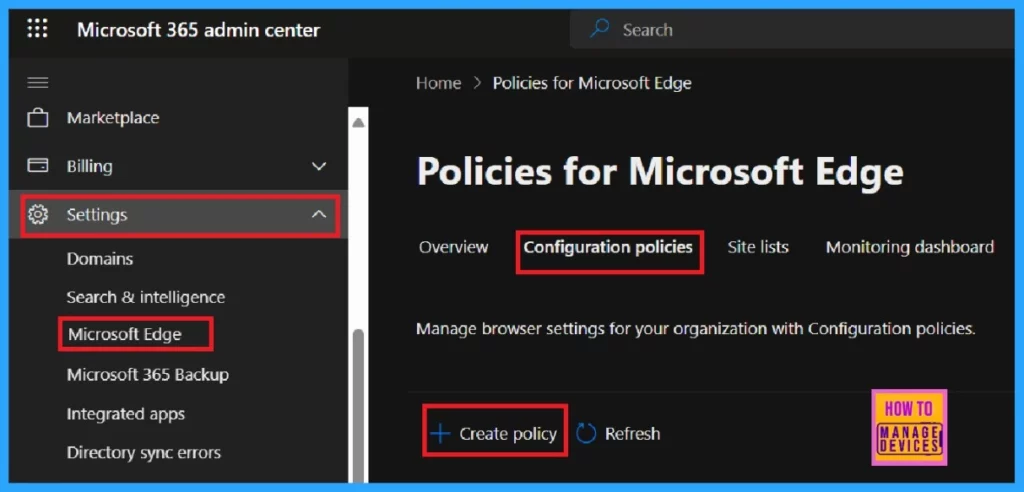Open Domains under Settings
Viewport: 1024px width, 492px height.
point(100,259)
